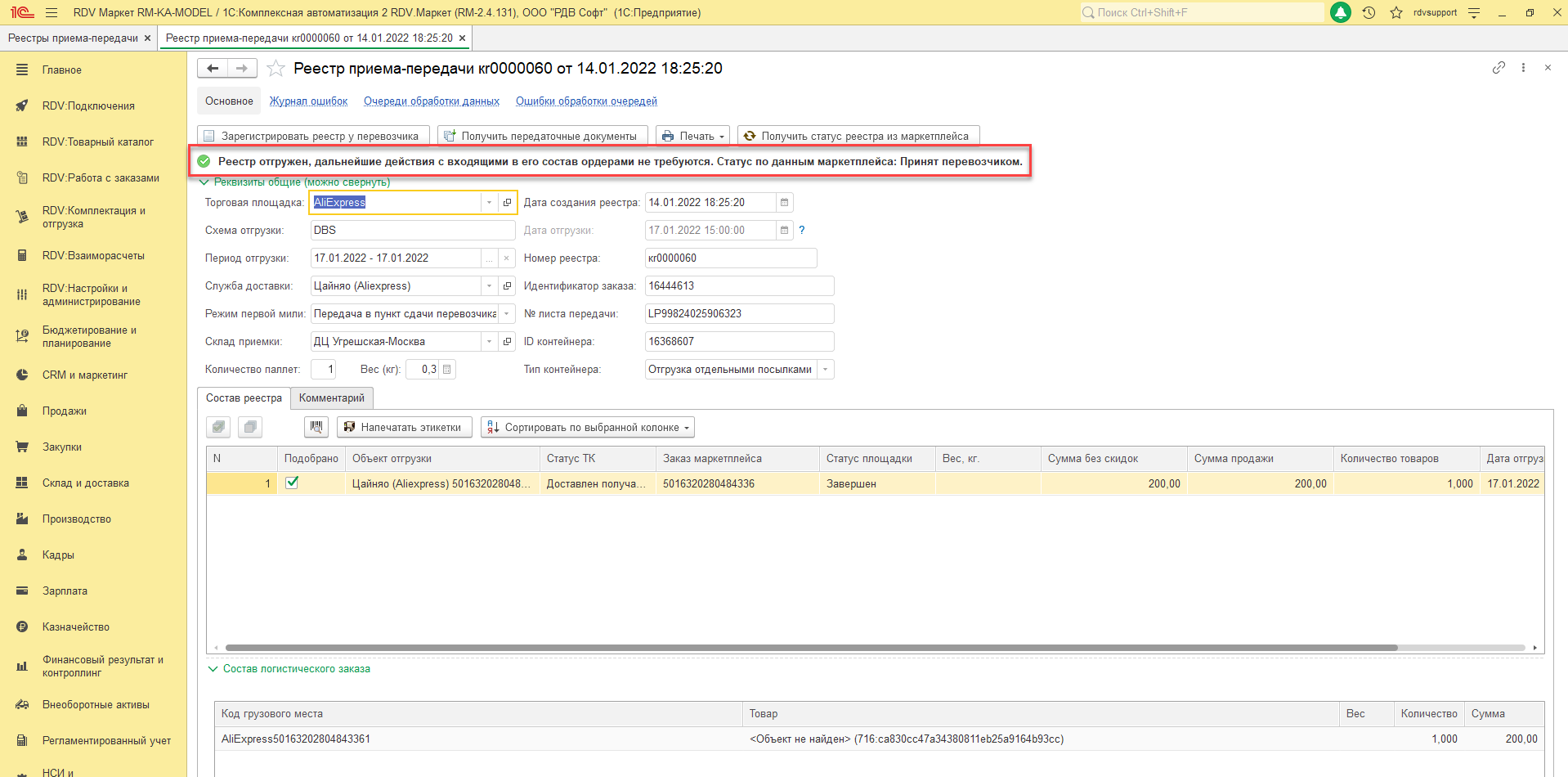This screenshot has width=1568, height=777.
Task: Click the copy link icon at top right
Action: pos(1499,68)
